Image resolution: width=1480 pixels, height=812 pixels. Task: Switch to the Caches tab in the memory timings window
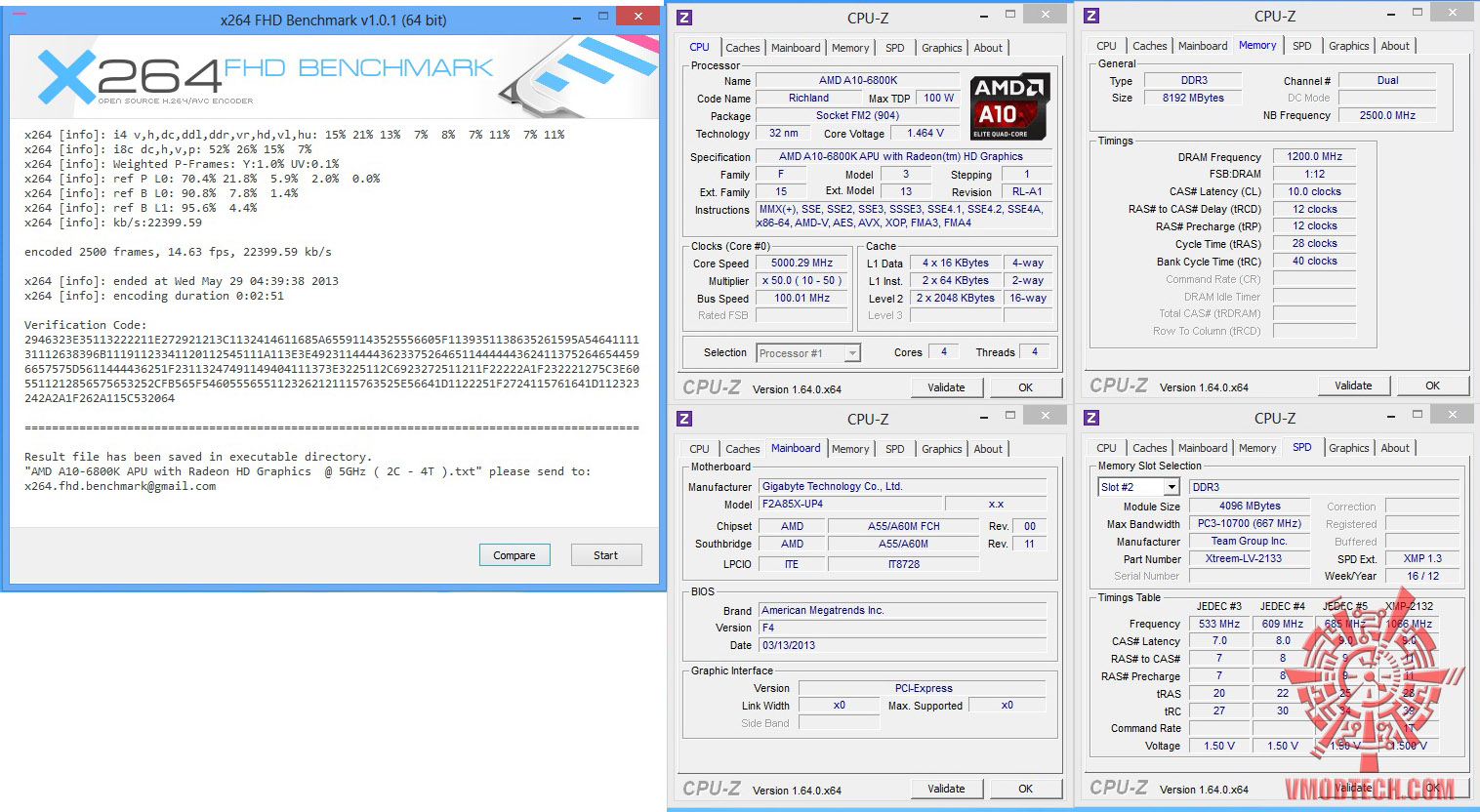[1149, 46]
